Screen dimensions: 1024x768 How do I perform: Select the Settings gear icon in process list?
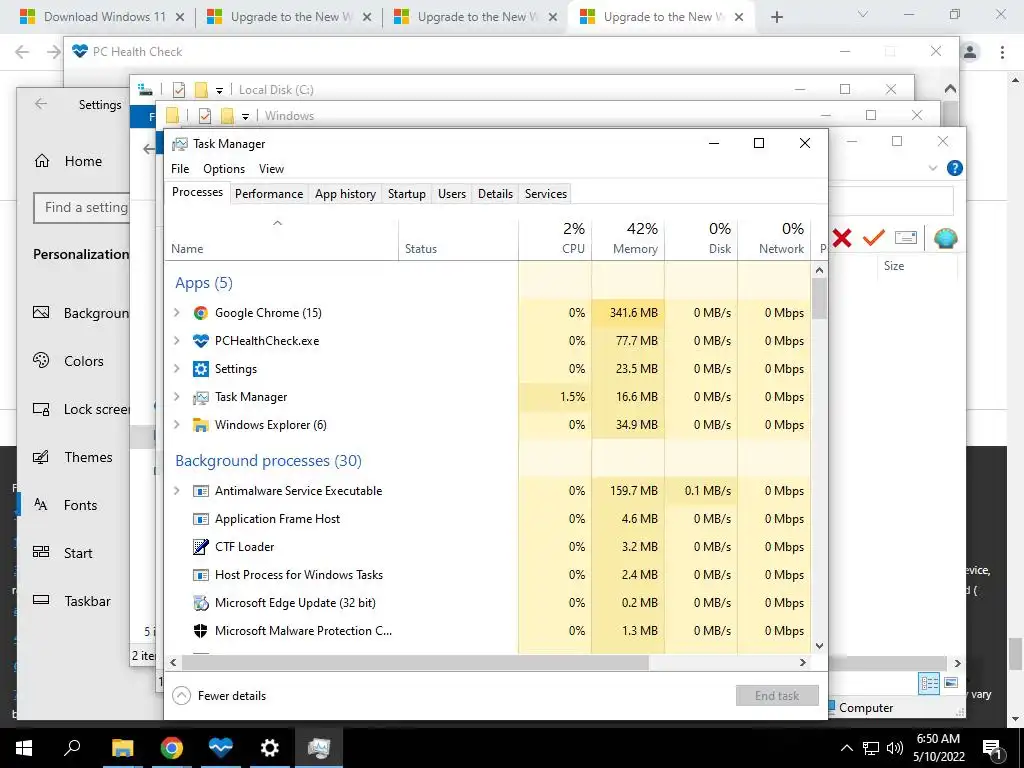pyautogui.click(x=200, y=369)
